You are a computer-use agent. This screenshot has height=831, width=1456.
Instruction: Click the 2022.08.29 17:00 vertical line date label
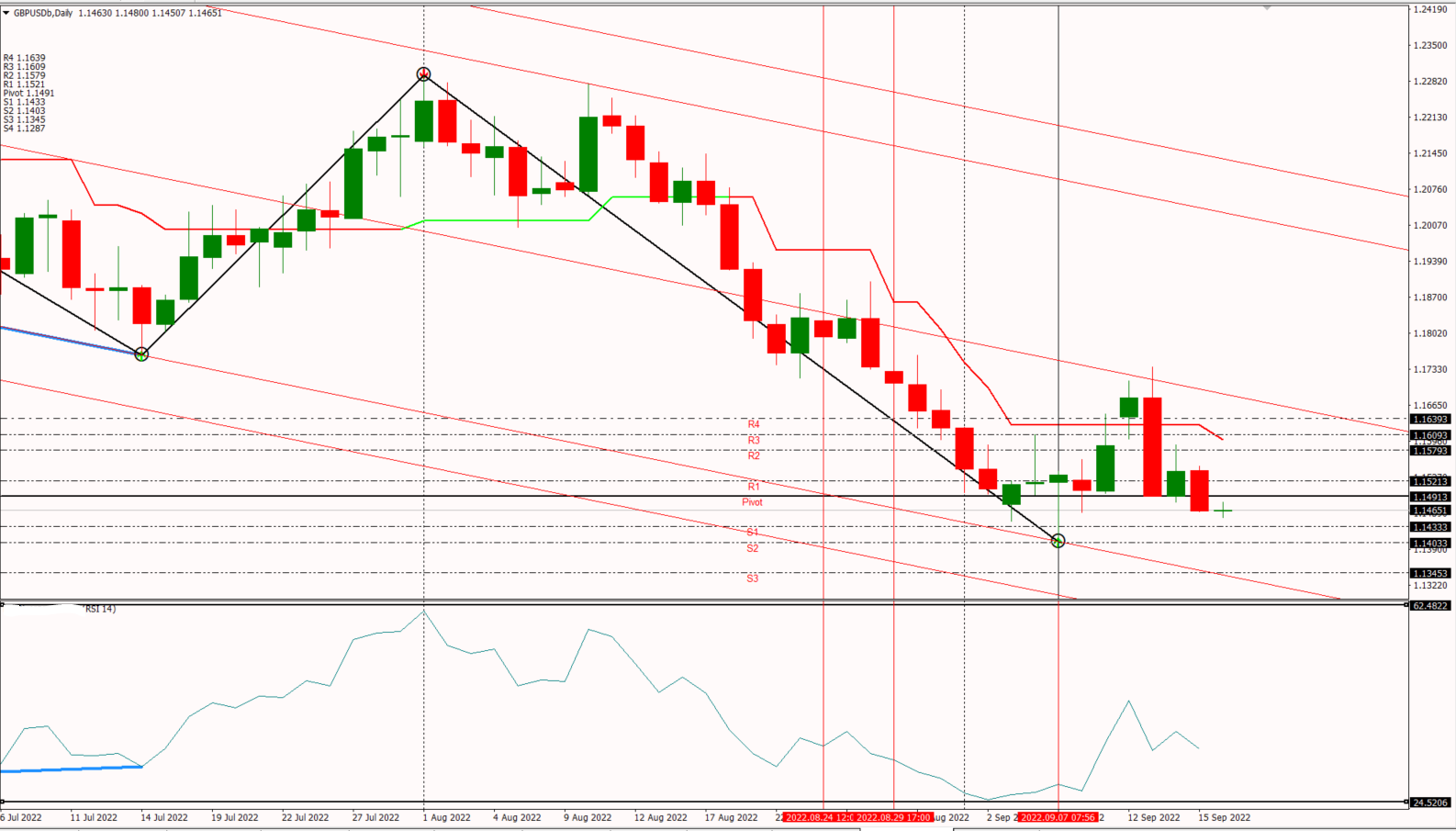894,817
